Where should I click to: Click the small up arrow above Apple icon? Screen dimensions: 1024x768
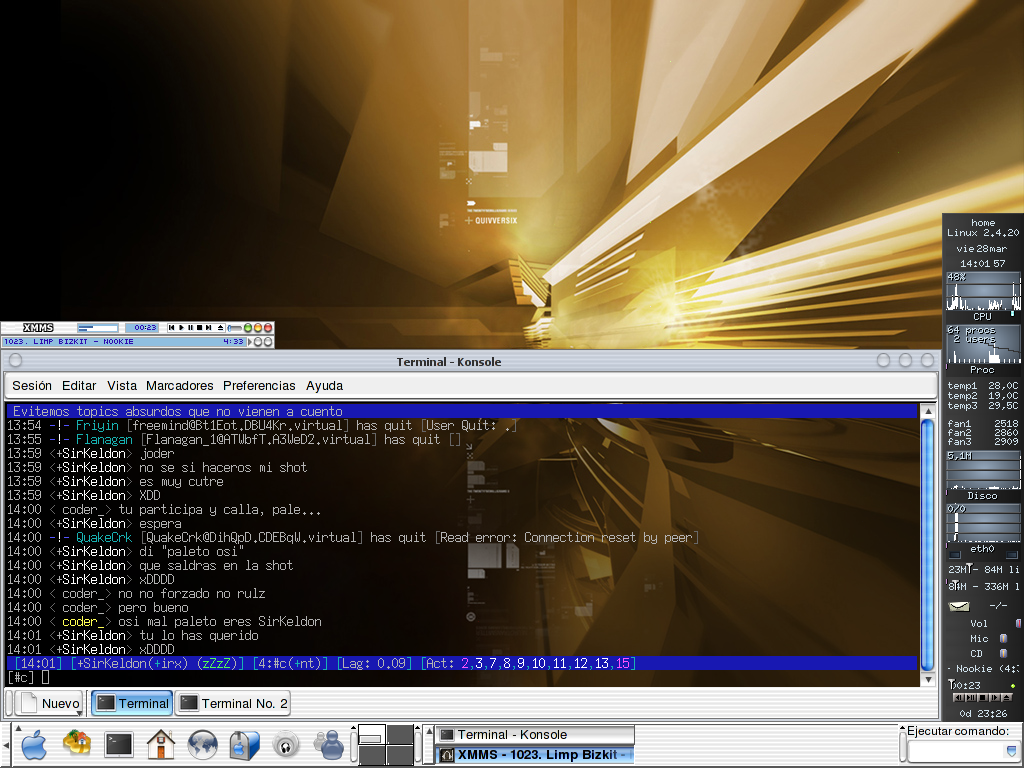point(18,728)
